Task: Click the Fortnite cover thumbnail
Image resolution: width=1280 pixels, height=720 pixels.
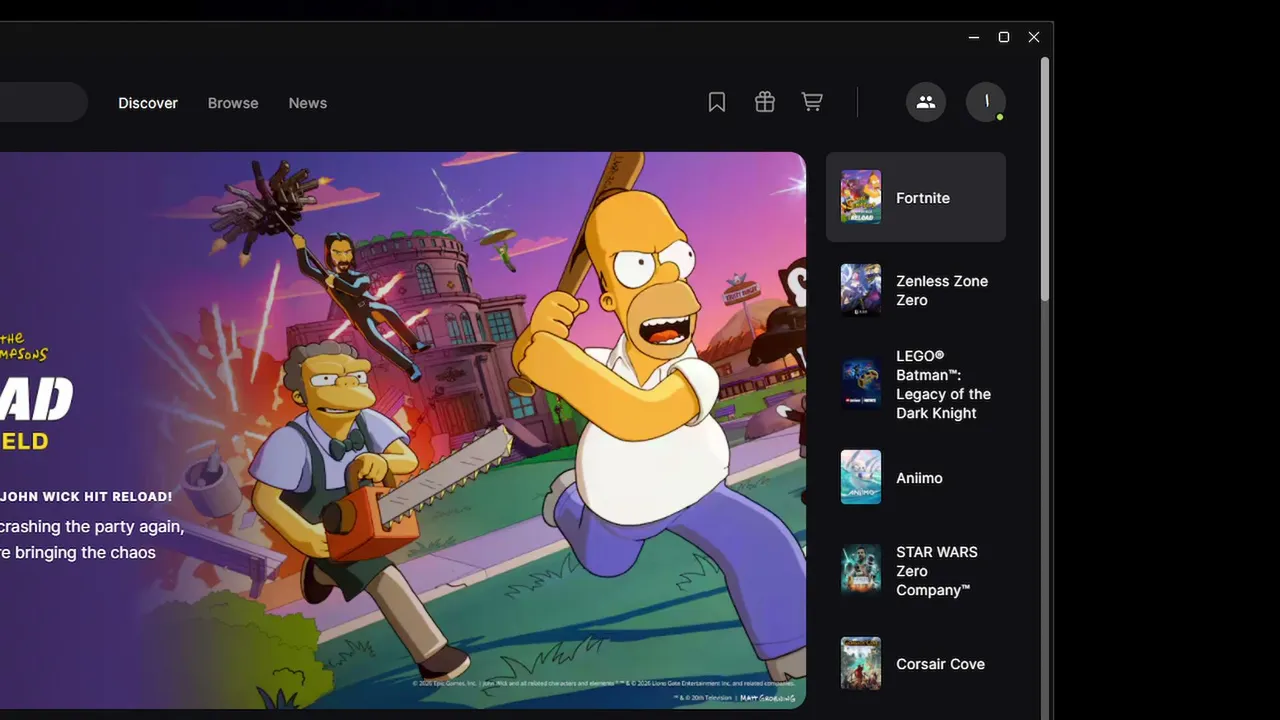Action: (861, 197)
